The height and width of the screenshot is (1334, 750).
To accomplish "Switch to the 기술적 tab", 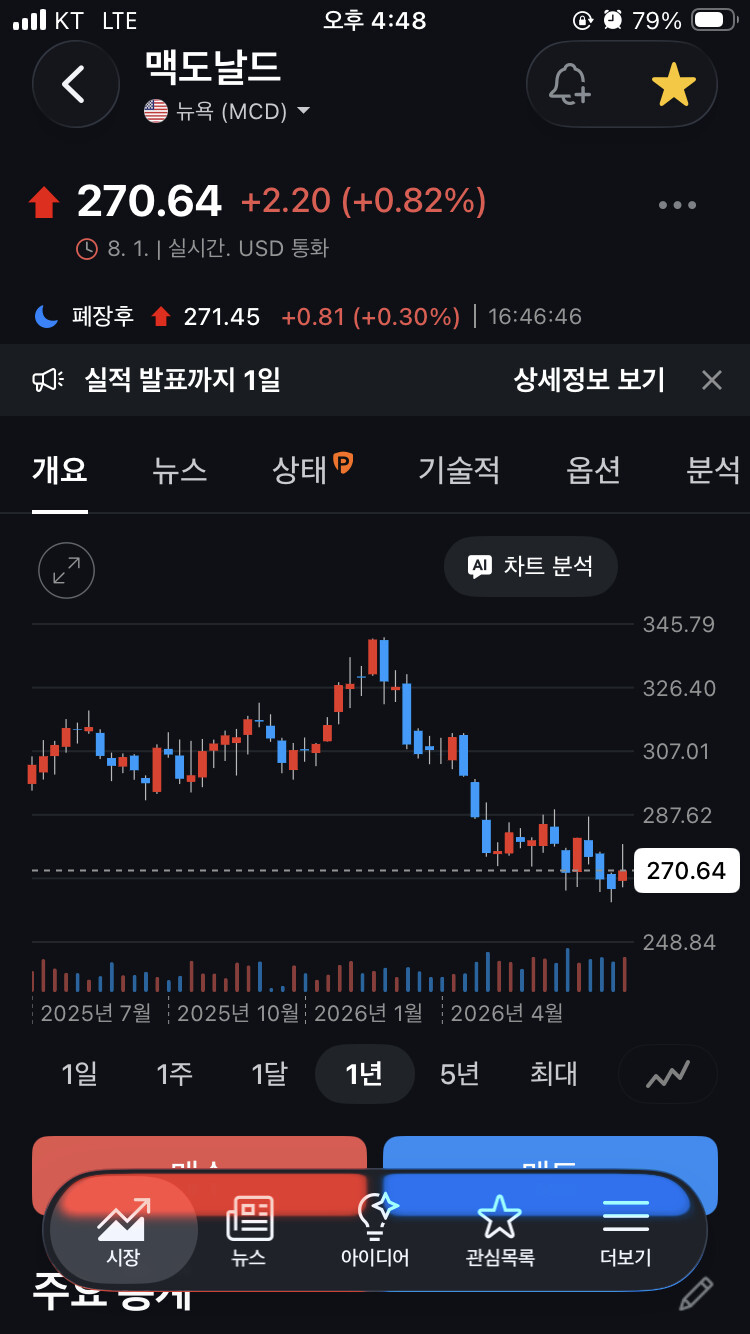I will coord(459,469).
